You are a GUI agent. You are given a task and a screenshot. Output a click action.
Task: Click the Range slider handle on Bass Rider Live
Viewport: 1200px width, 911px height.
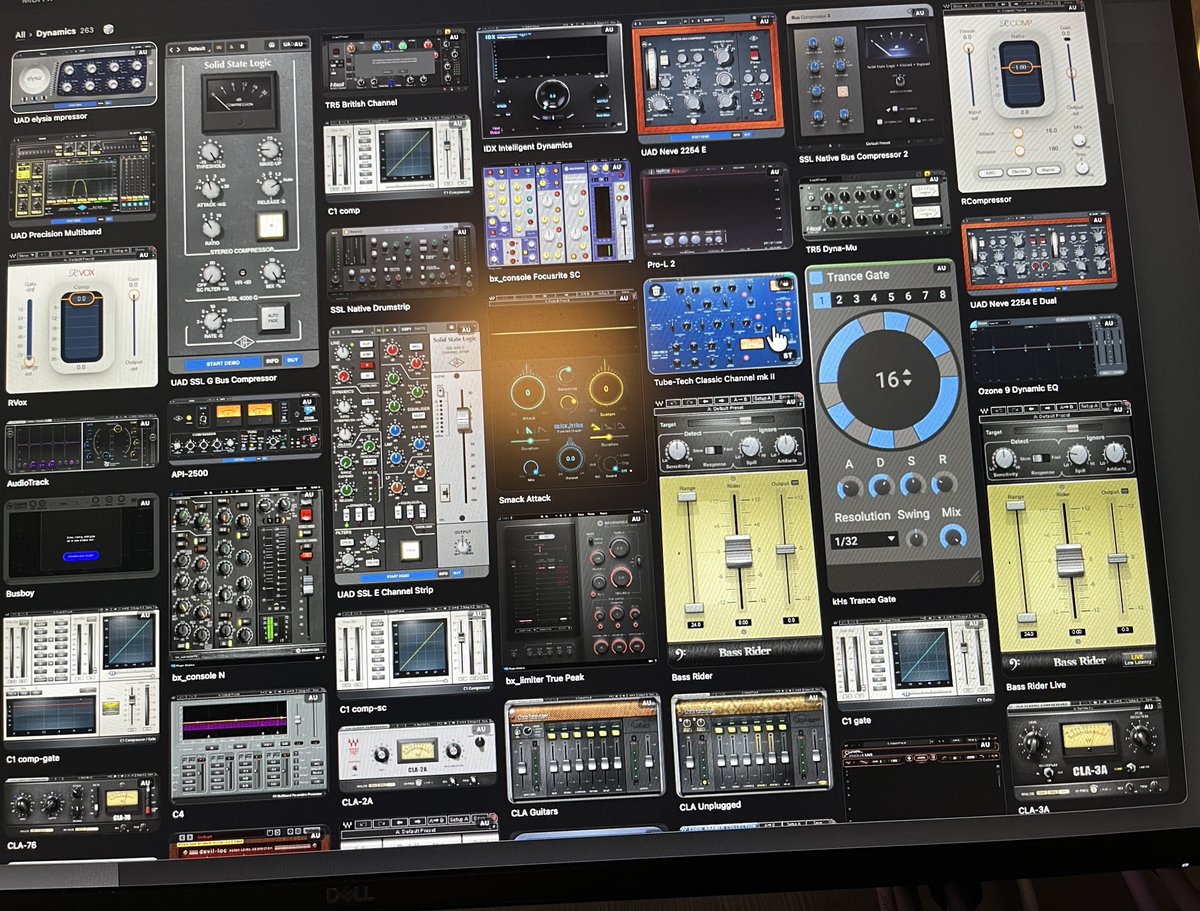pyautogui.click(x=1018, y=505)
